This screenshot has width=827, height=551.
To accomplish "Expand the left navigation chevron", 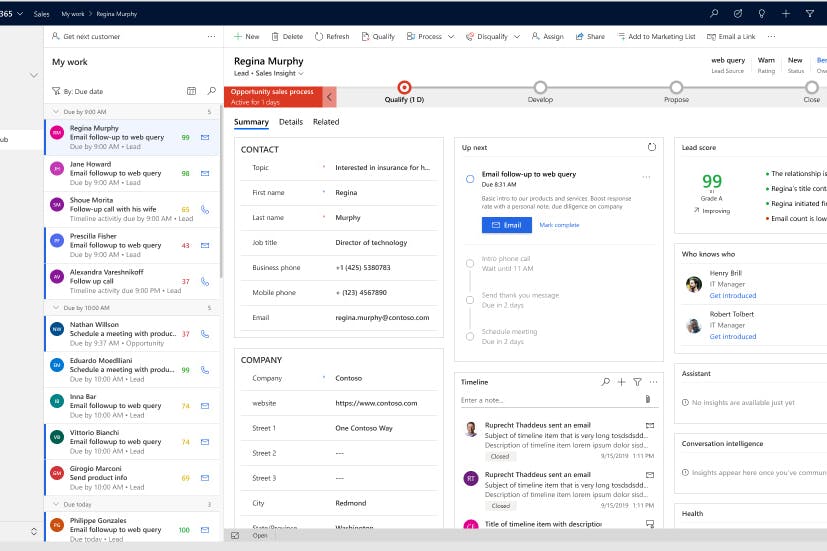I will point(34,75).
